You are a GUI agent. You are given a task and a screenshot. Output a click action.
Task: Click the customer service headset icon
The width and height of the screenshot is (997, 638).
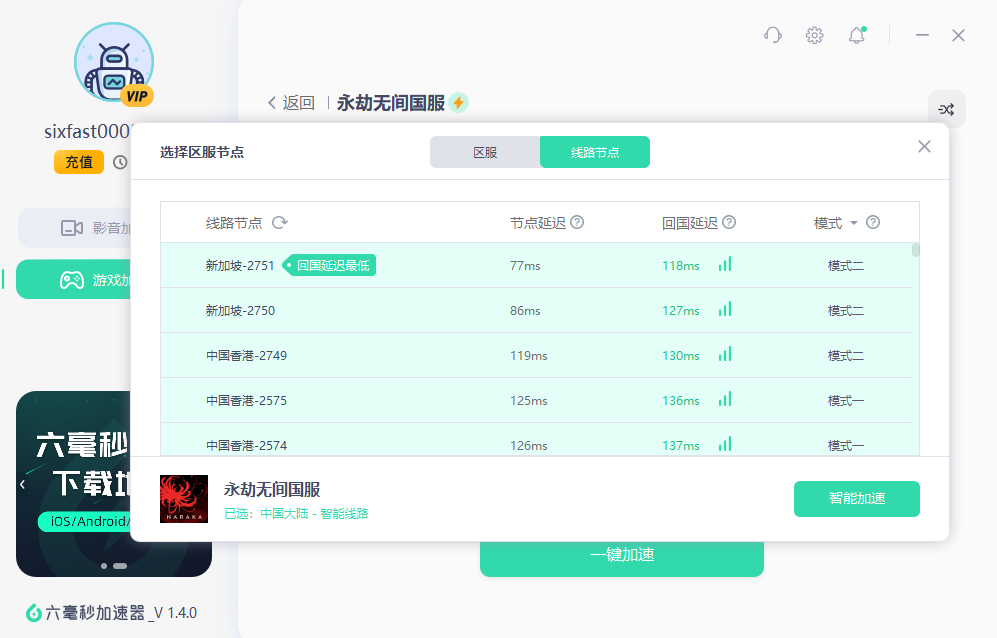coord(772,35)
